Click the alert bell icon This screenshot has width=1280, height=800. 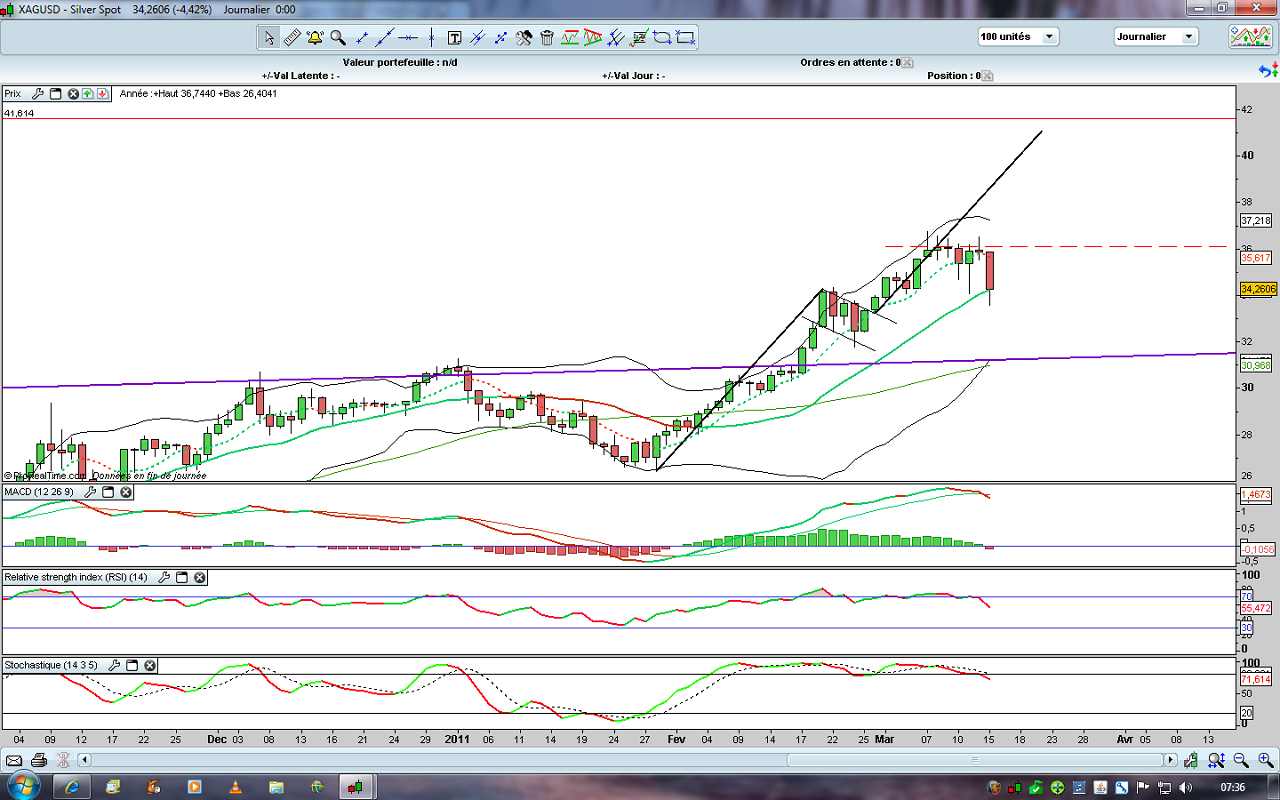pos(315,38)
